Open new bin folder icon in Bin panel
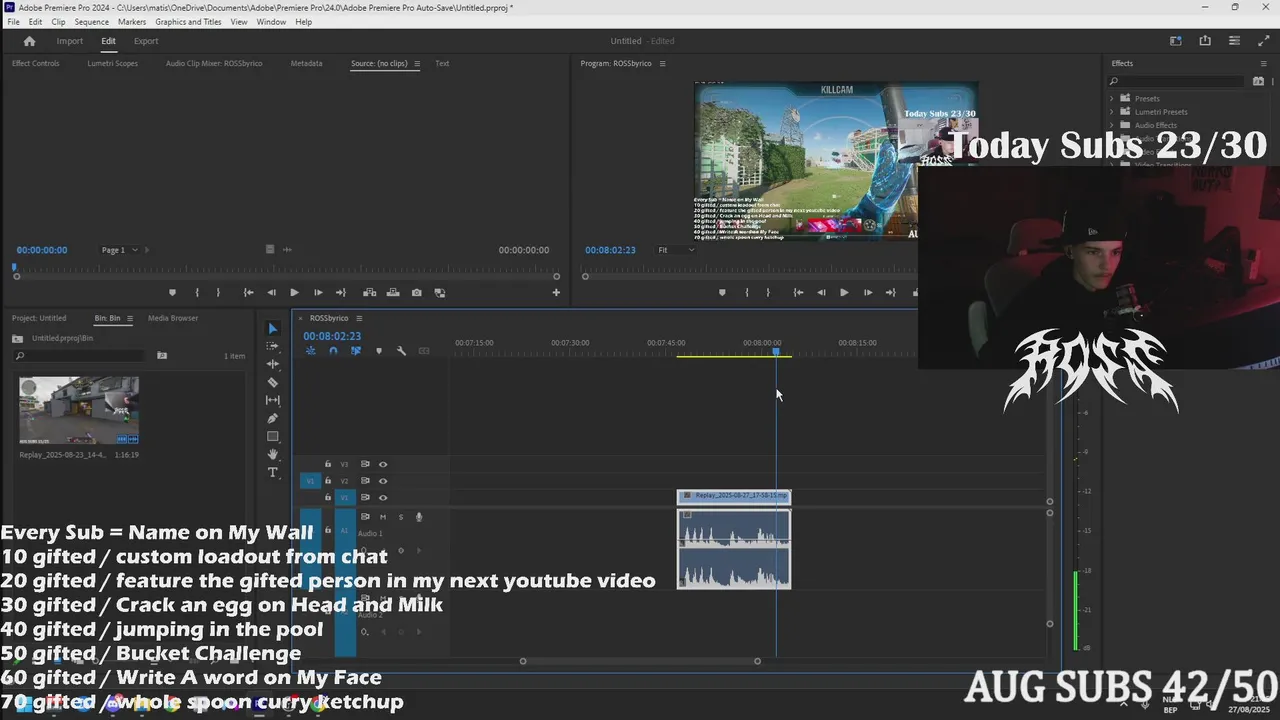Screen dimensions: 1280x720 pos(162,355)
